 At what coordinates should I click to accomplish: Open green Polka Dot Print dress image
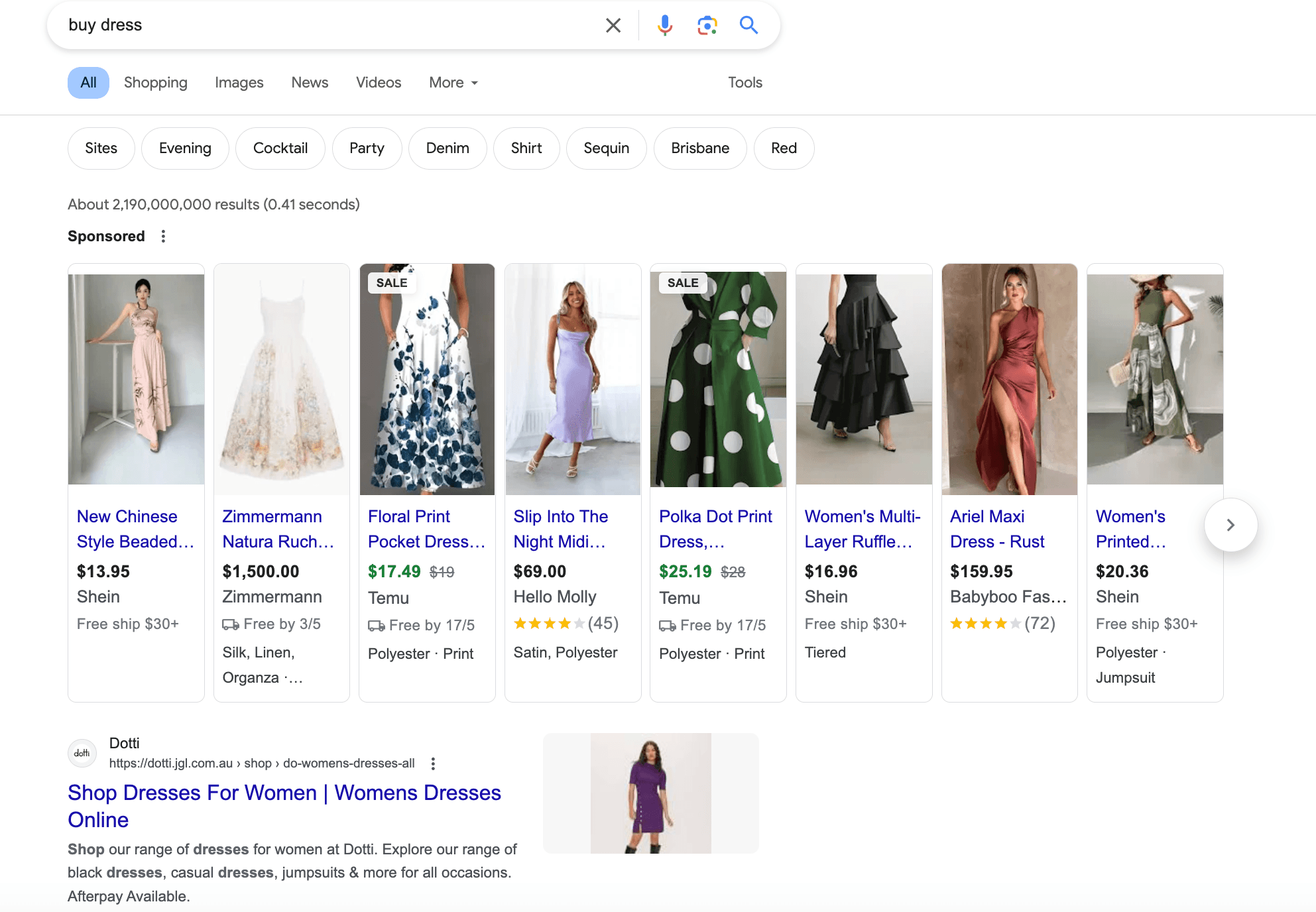point(718,379)
